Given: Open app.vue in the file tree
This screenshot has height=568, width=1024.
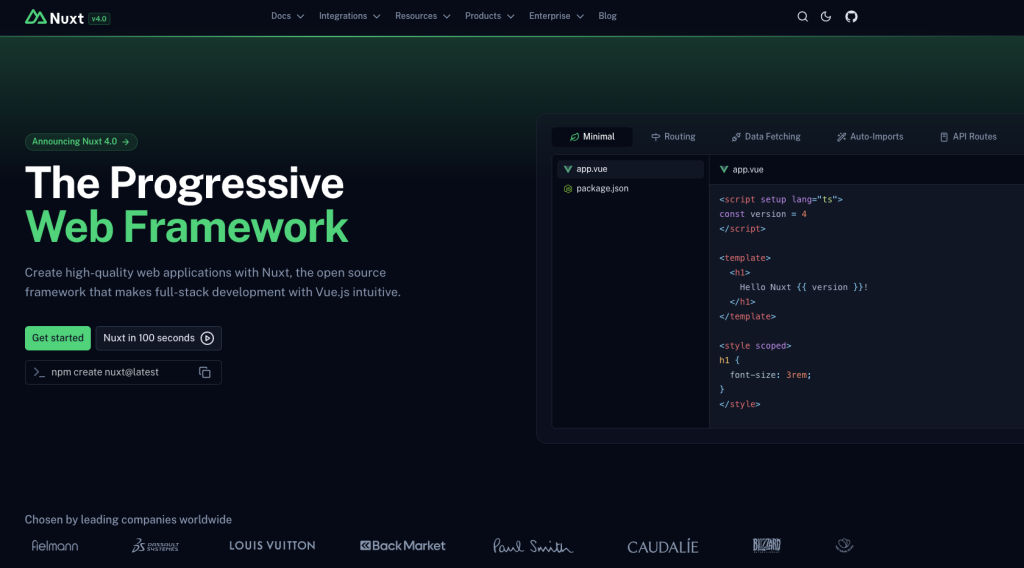Looking at the screenshot, I should pos(630,169).
